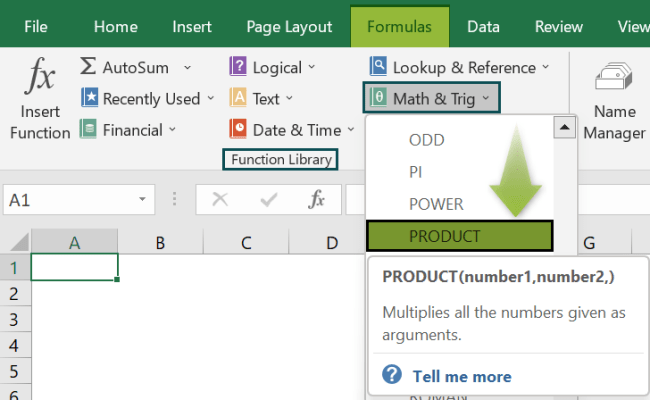The image size is (650, 400).
Task: Expand the Recently Used dropdown arrow
Action: (211, 98)
